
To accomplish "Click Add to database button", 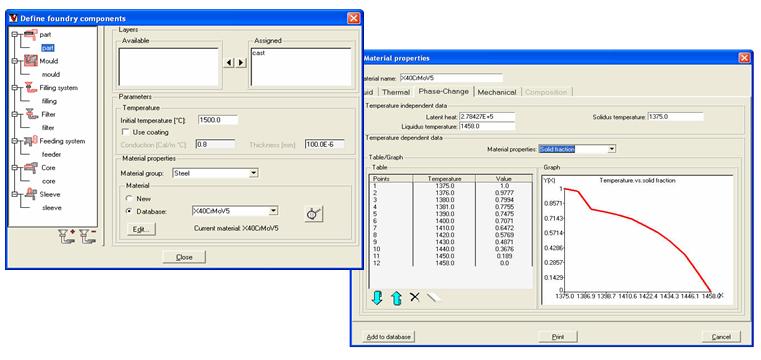I will (x=389, y=337).
